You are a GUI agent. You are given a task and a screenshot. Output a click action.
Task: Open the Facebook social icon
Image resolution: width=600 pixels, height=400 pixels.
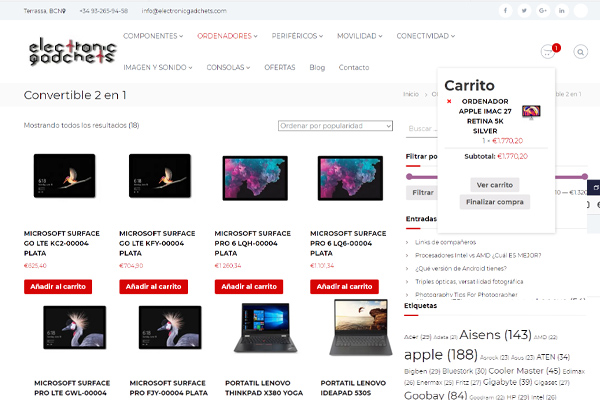(505, 10)
